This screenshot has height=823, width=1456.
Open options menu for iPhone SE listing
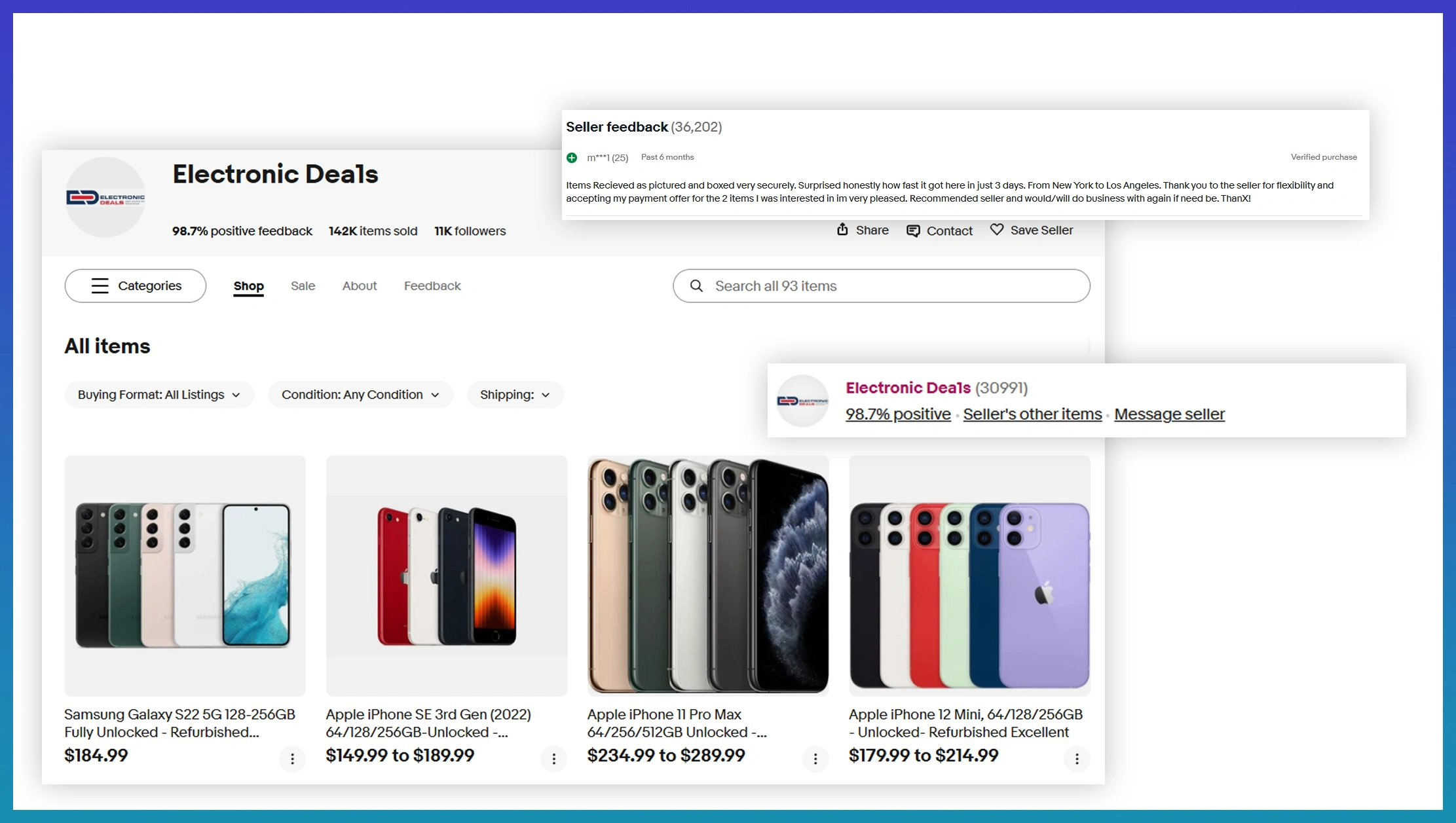coord(553,759)
